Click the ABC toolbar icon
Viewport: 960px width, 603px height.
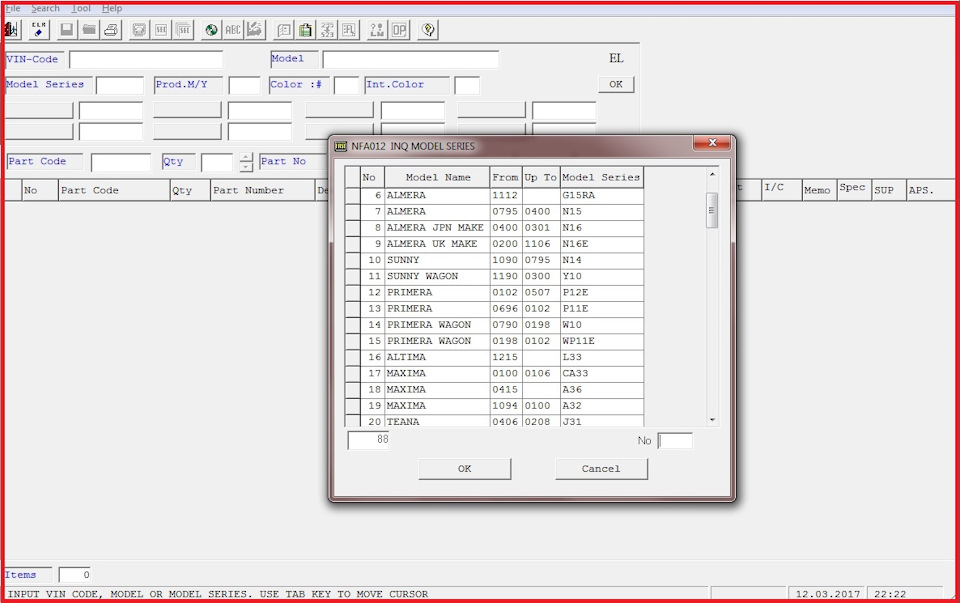233,29
